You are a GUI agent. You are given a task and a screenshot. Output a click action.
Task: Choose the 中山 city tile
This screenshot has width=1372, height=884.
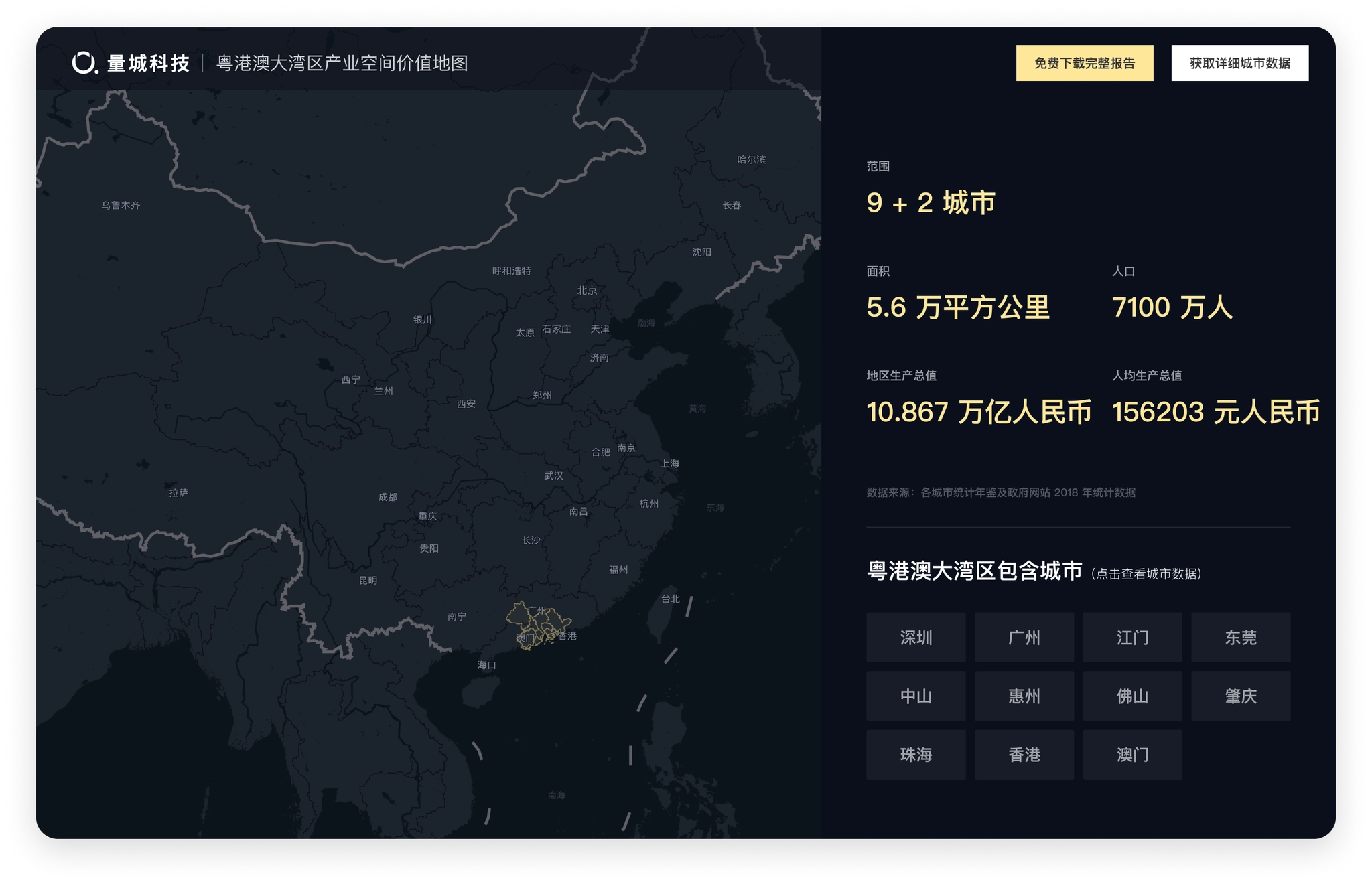[915, 696]
